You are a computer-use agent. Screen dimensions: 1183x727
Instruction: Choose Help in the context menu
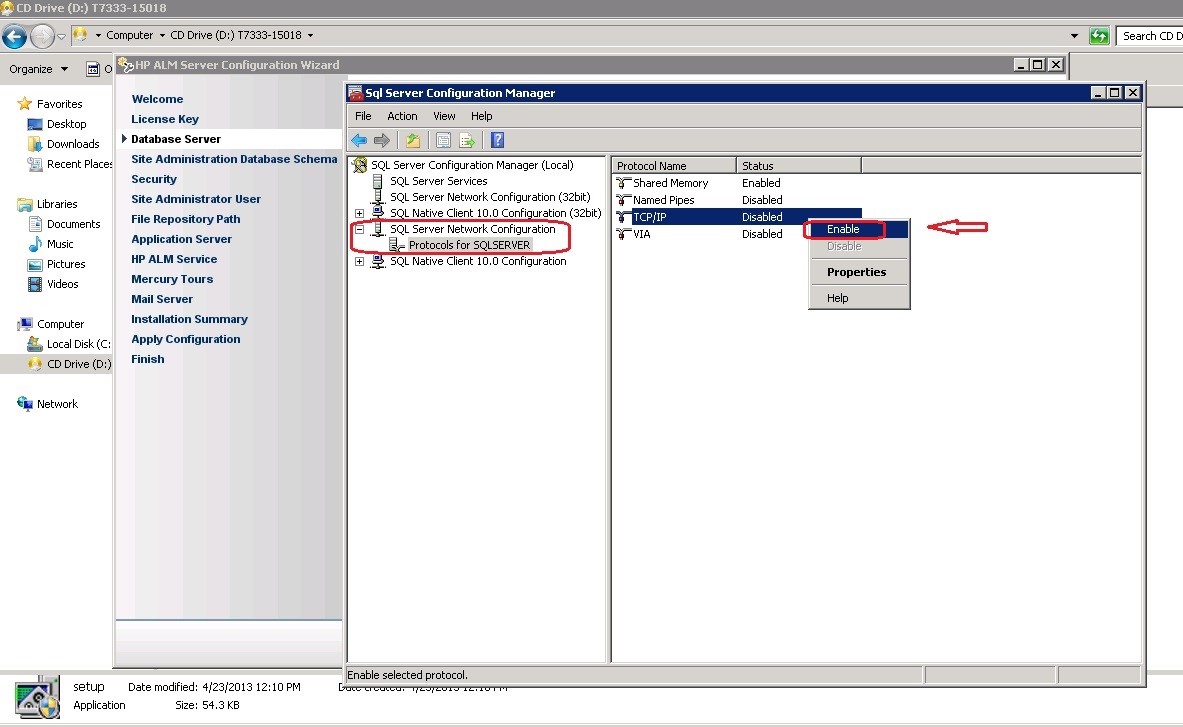(859, 298)
